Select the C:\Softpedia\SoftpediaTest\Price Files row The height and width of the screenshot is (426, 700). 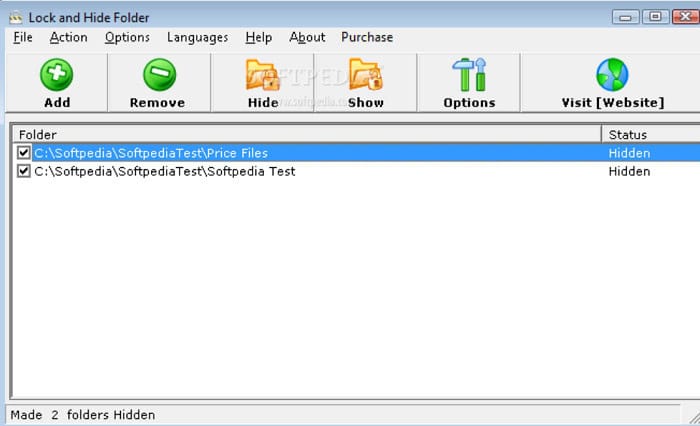point(356,153)
